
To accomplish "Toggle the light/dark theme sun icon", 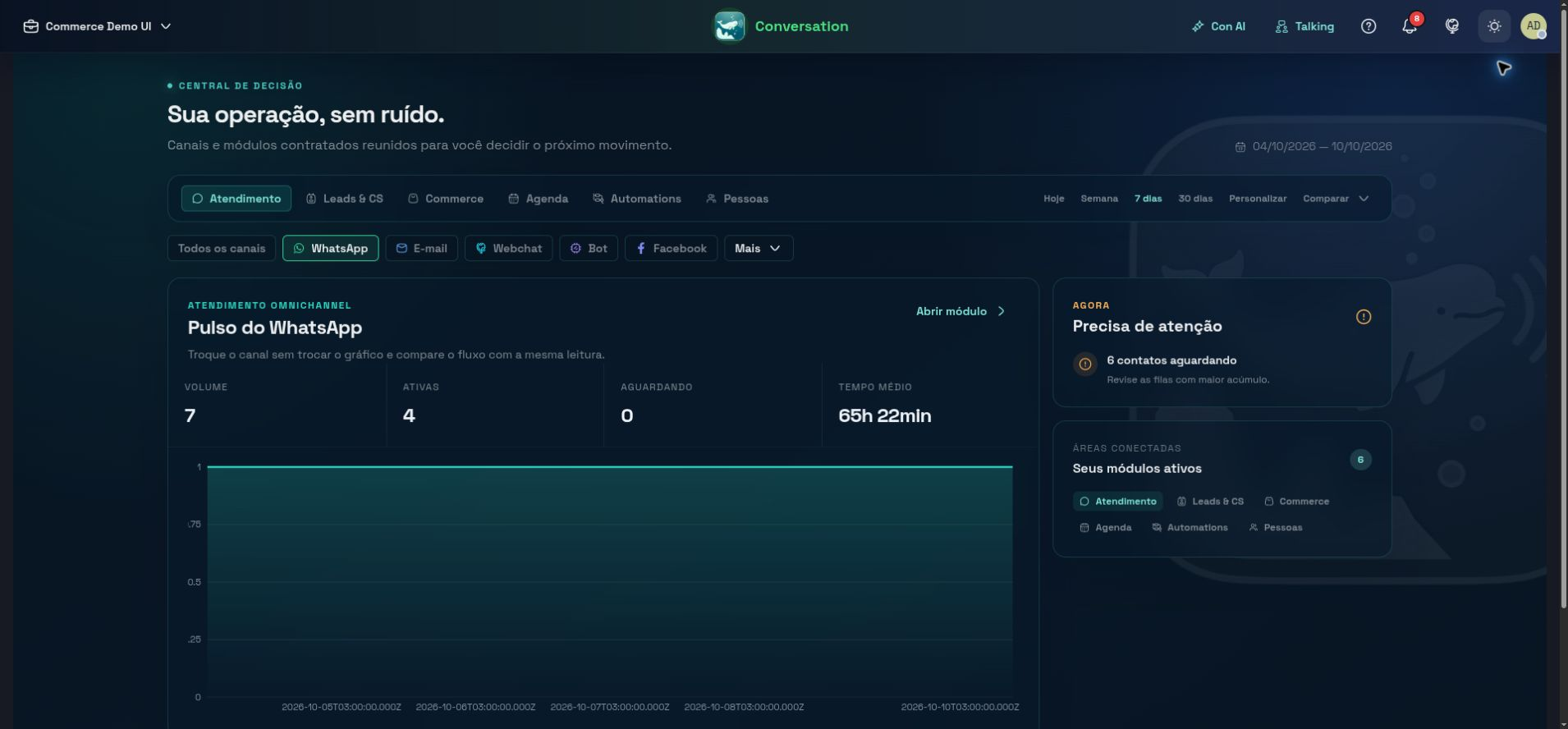I will pyautogui.click(x=1494, y=26).
